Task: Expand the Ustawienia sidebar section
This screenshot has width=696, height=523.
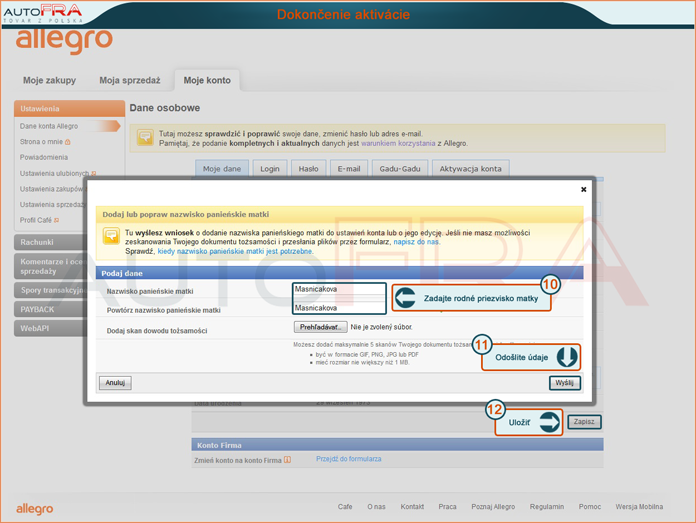Action: click(x=69, y=109)
